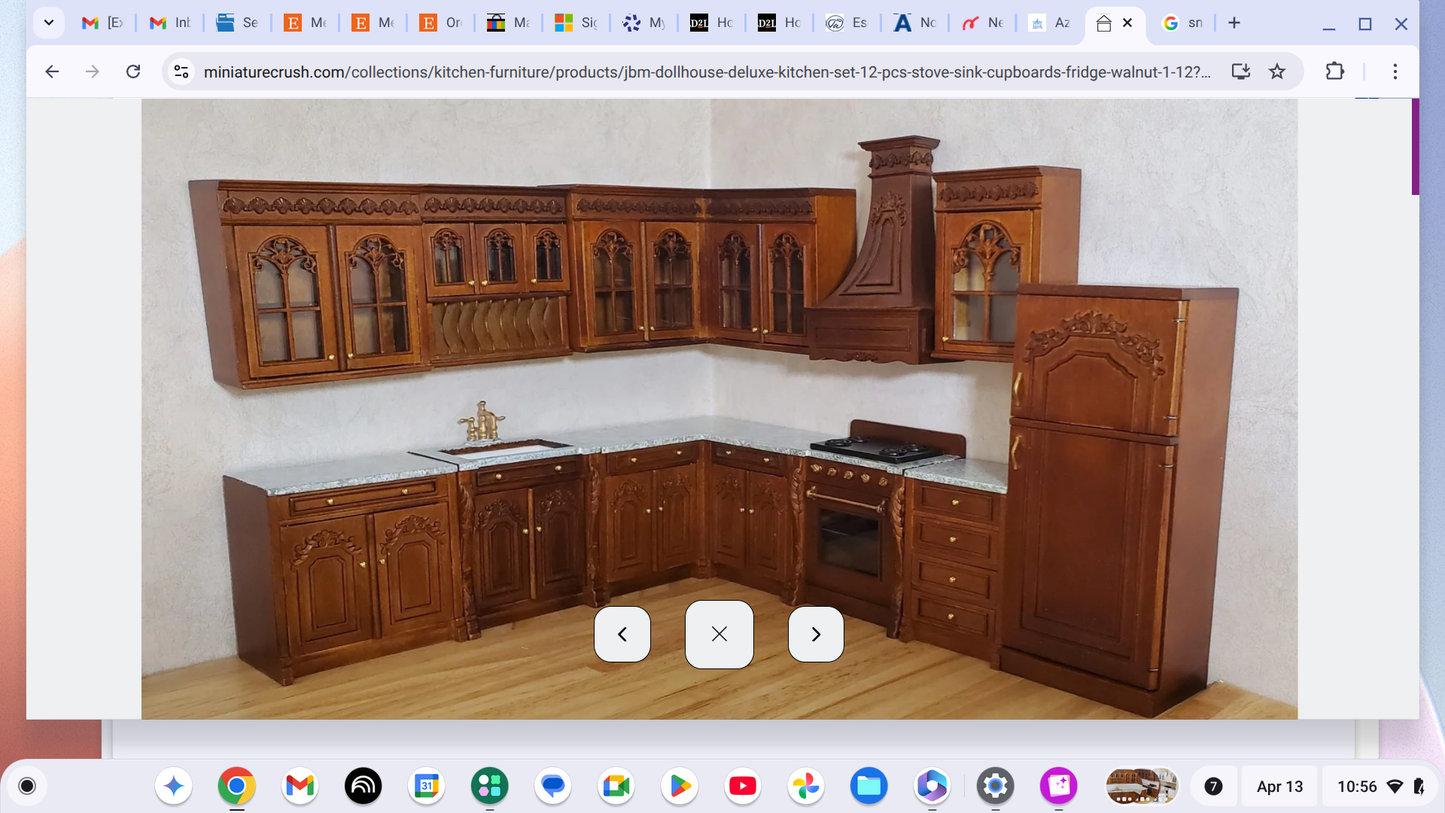Switch to the Etsy 'Or' tab
The image size is (1445, 813).
pos(441,23)
